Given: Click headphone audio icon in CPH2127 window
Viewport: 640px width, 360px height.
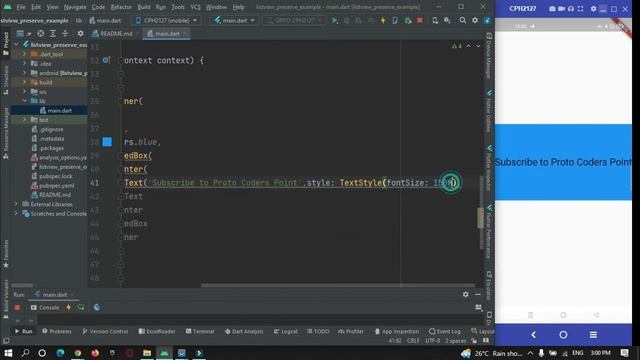Looking at the screenshot, I should tap(571, 9).
